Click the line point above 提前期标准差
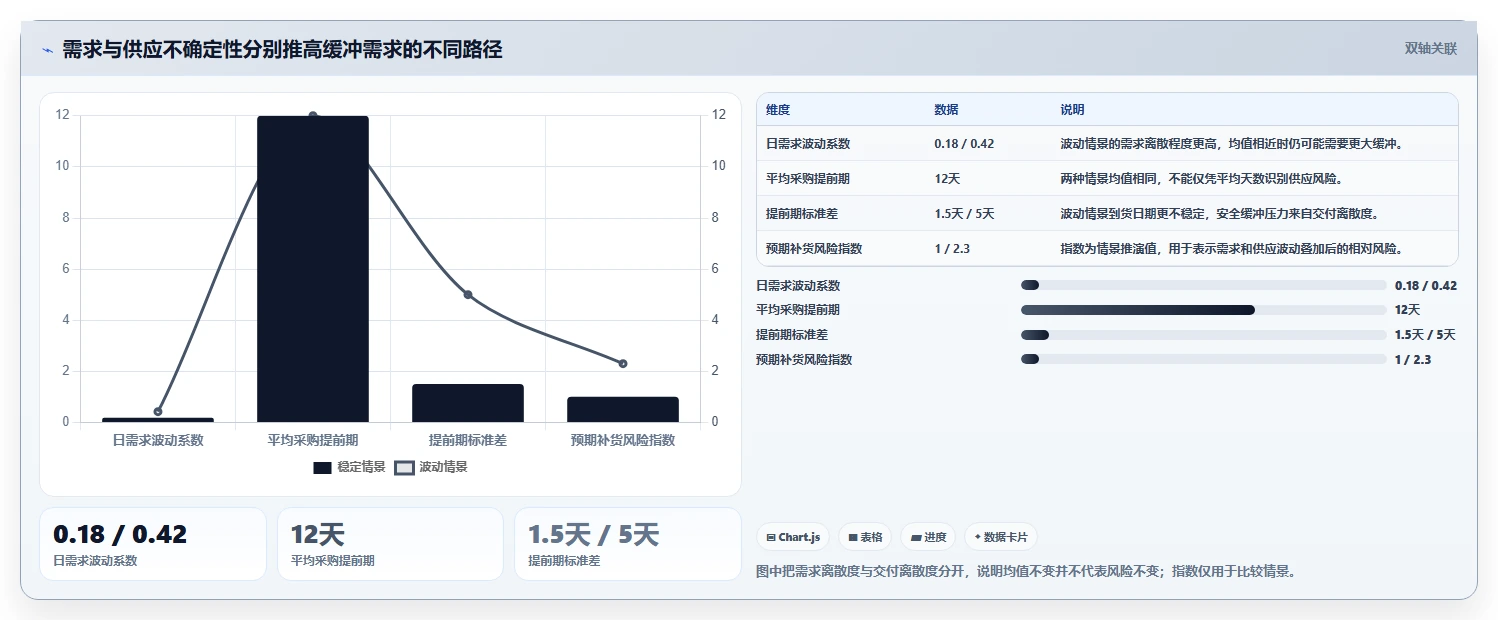This screenshot has height=620, width=1498. 468,294
